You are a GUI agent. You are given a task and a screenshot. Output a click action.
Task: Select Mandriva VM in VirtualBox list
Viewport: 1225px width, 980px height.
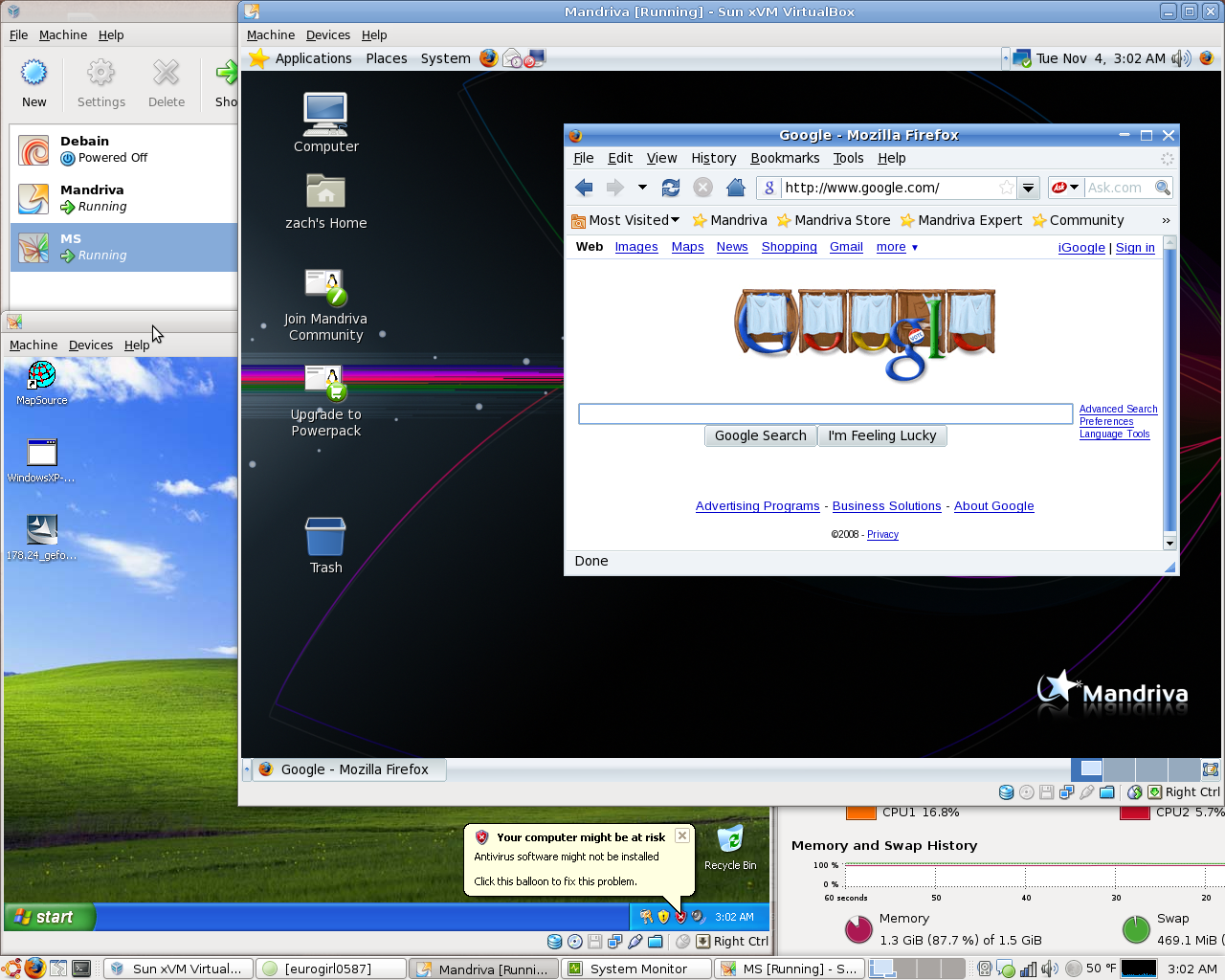point(123,199)
